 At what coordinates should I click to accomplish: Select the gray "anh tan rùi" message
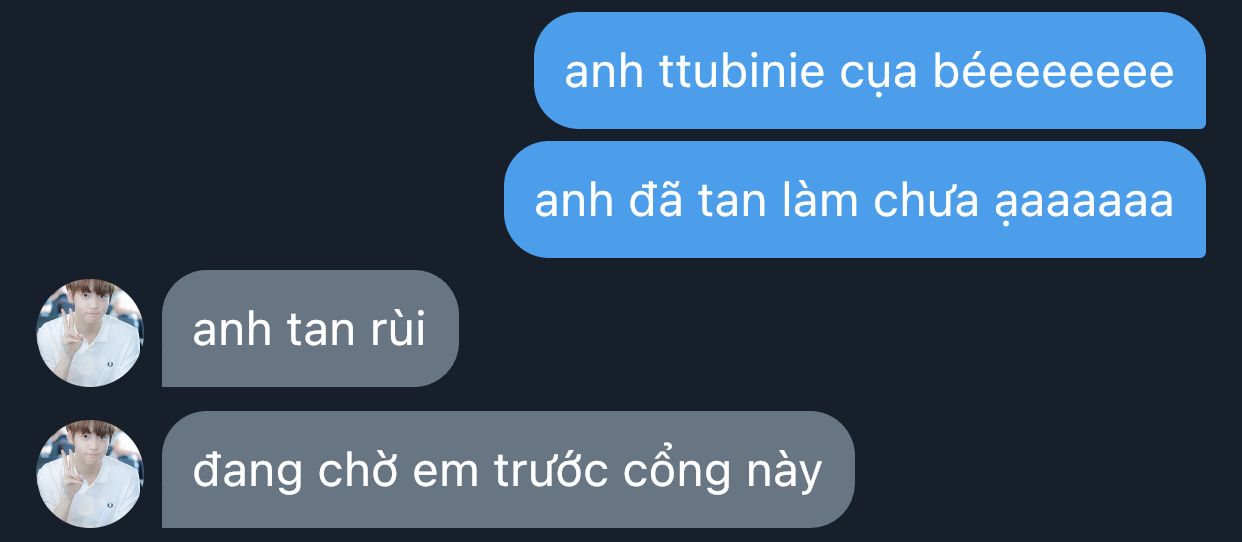(310, 329)
